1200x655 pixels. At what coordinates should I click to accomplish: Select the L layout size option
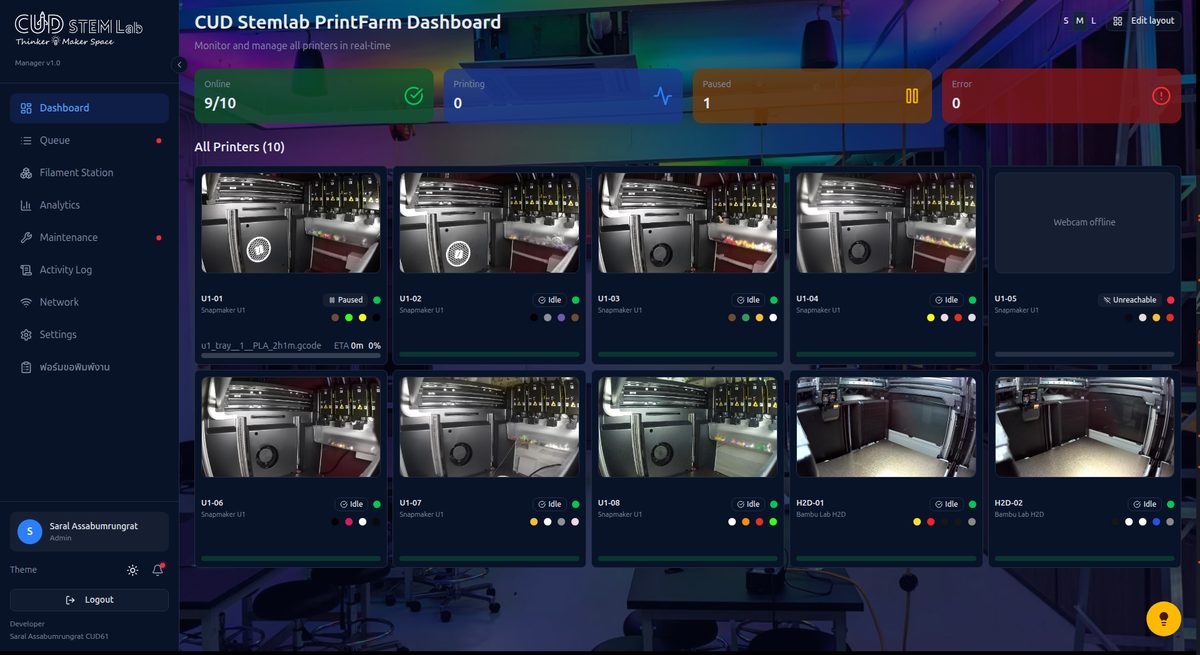[x=1093, y=20]
